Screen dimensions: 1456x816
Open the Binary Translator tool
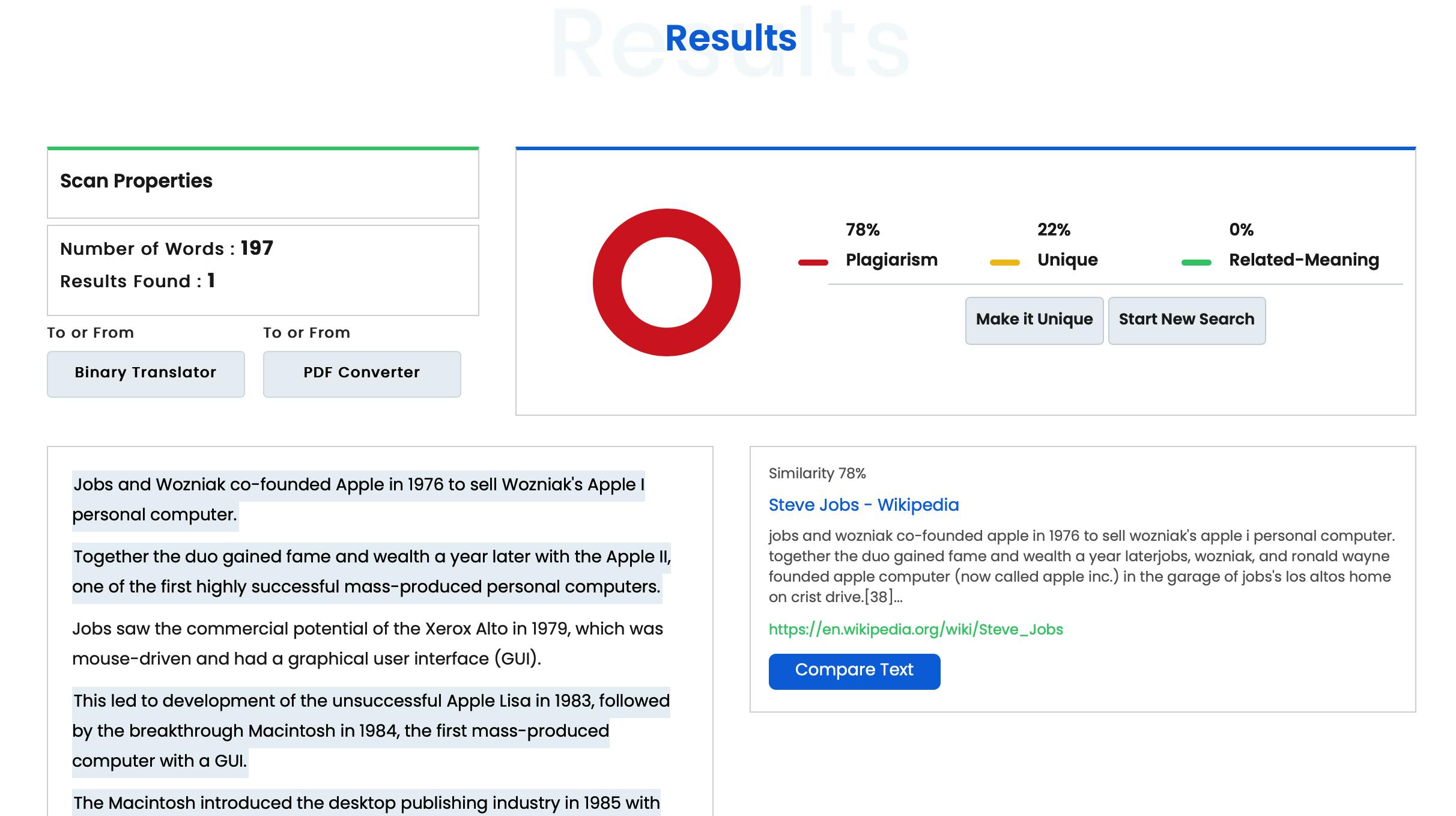click(145, 373)
